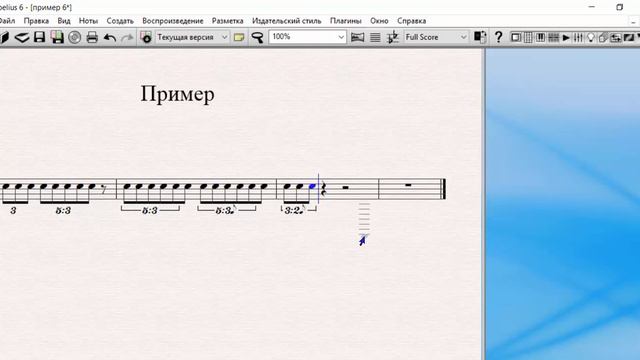Select the first bracketed 5:3 tuplet
The width and height of the screenshot is (640, 360).
tap(150, 211)
